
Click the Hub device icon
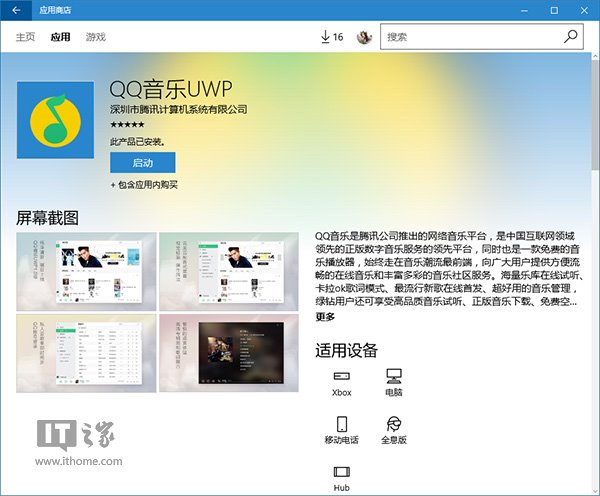click(x=341, y=478)
